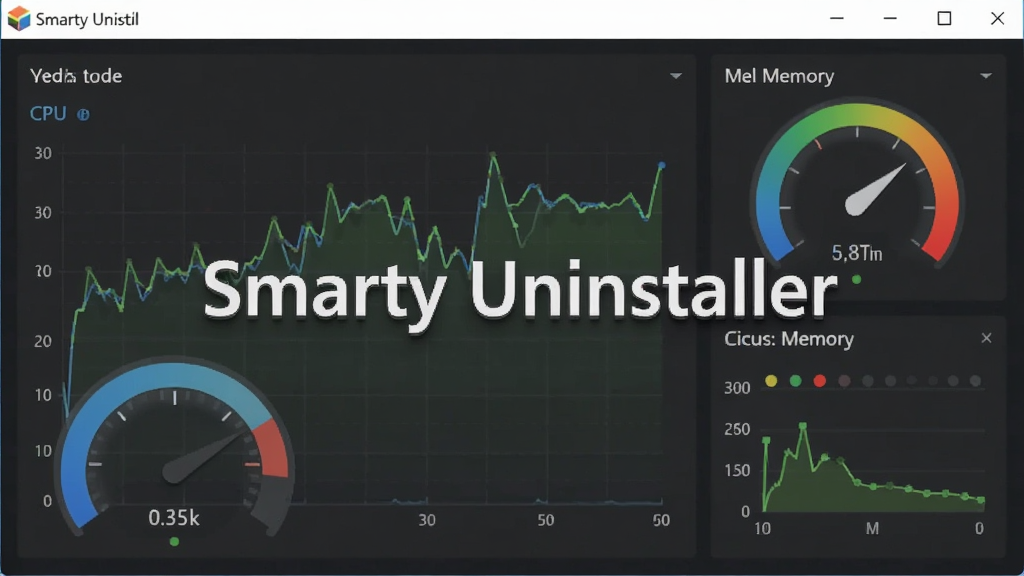Image resolution: width=1024 pixels, height=576 pixels.
Task: Click the green status dot under 0.35k
Action: click(174, 541)
